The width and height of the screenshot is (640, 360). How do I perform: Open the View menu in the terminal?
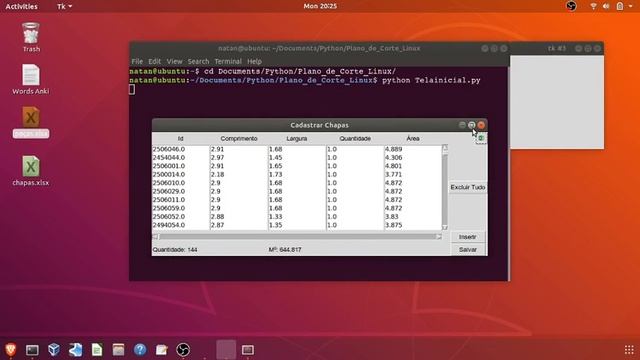174,62
